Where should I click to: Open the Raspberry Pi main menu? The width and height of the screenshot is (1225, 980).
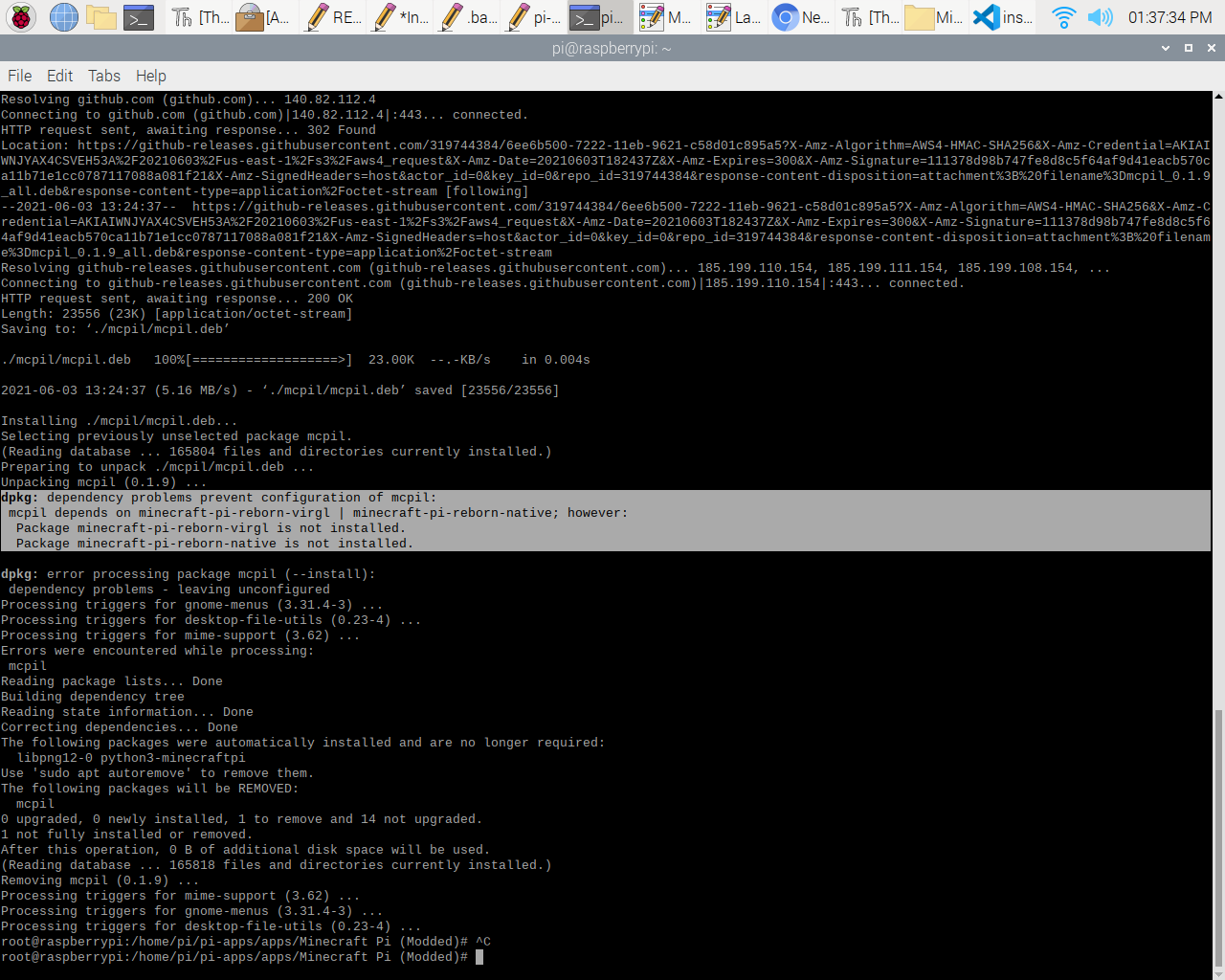pyautogui.click(x=21, y=17)
